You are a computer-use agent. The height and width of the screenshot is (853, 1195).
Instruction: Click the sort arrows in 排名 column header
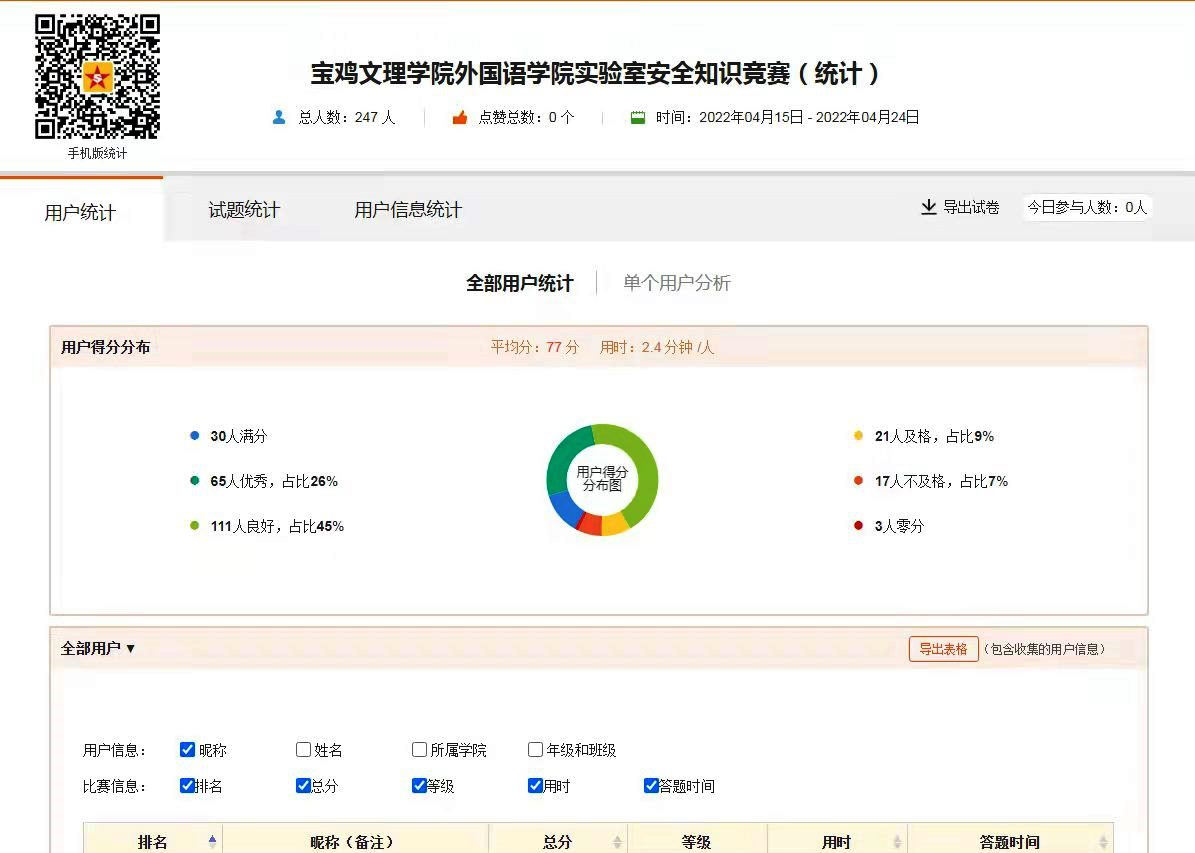[x=212, y=842]
